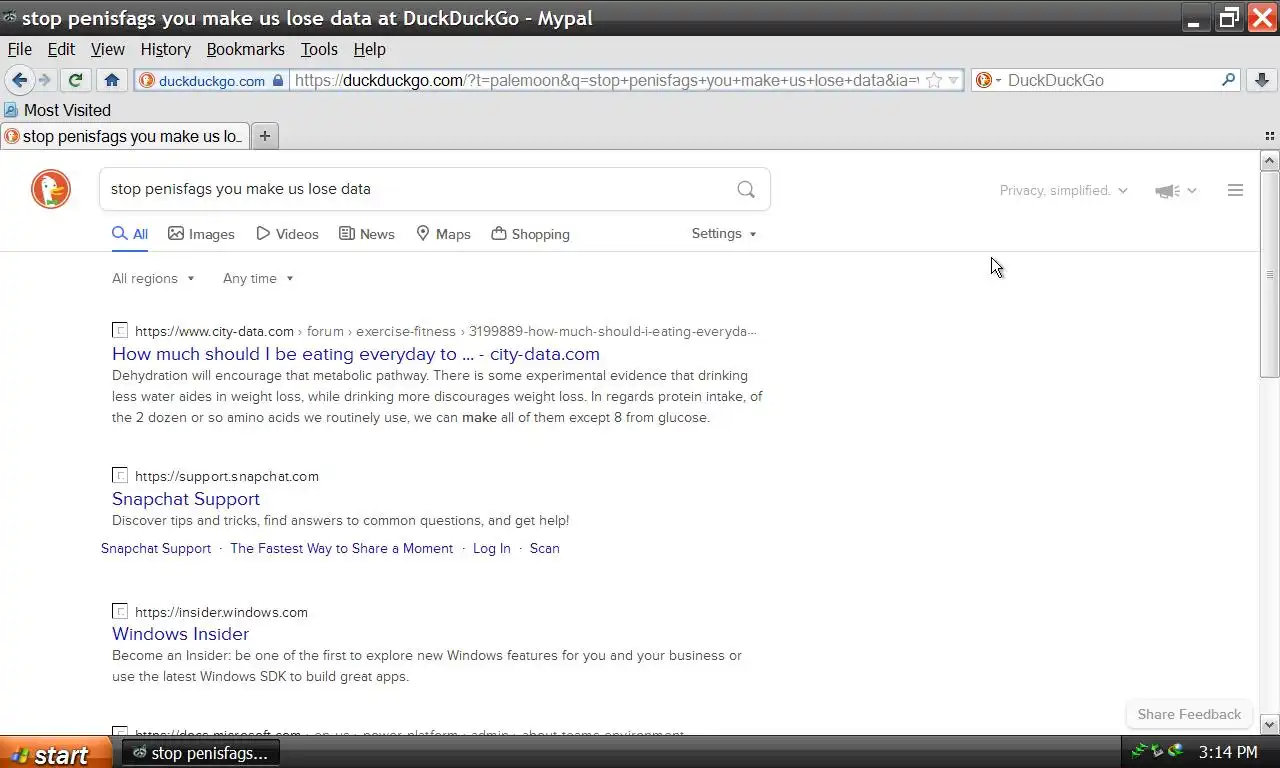
Task: Open the History menu
Action: pyautogui.click(x=165, y=49)
